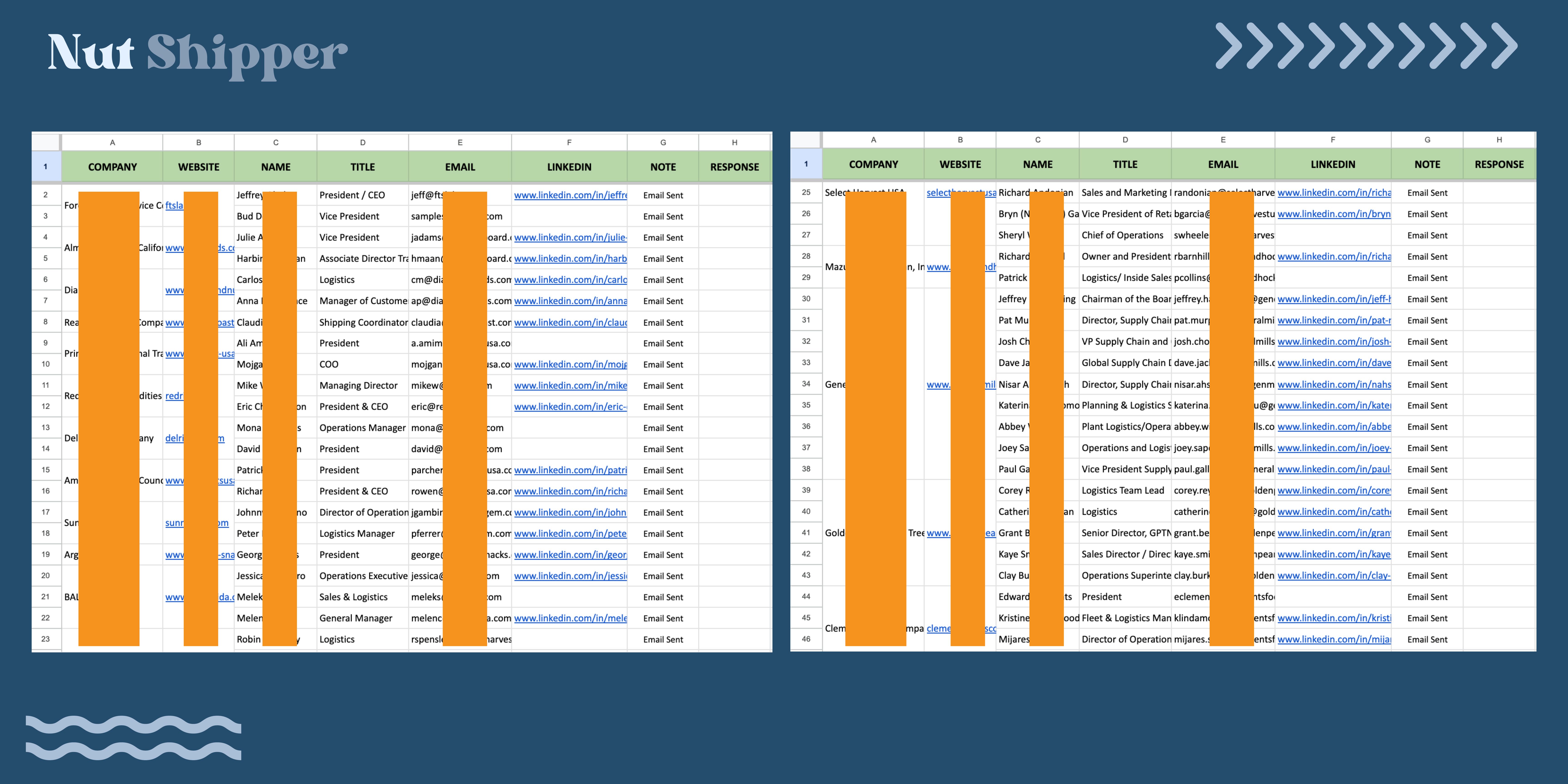Open the linkedin.com/in/julie- profile link
Image resolution: width=1568 pixels, height=784 pixels.
click(570, 237)
